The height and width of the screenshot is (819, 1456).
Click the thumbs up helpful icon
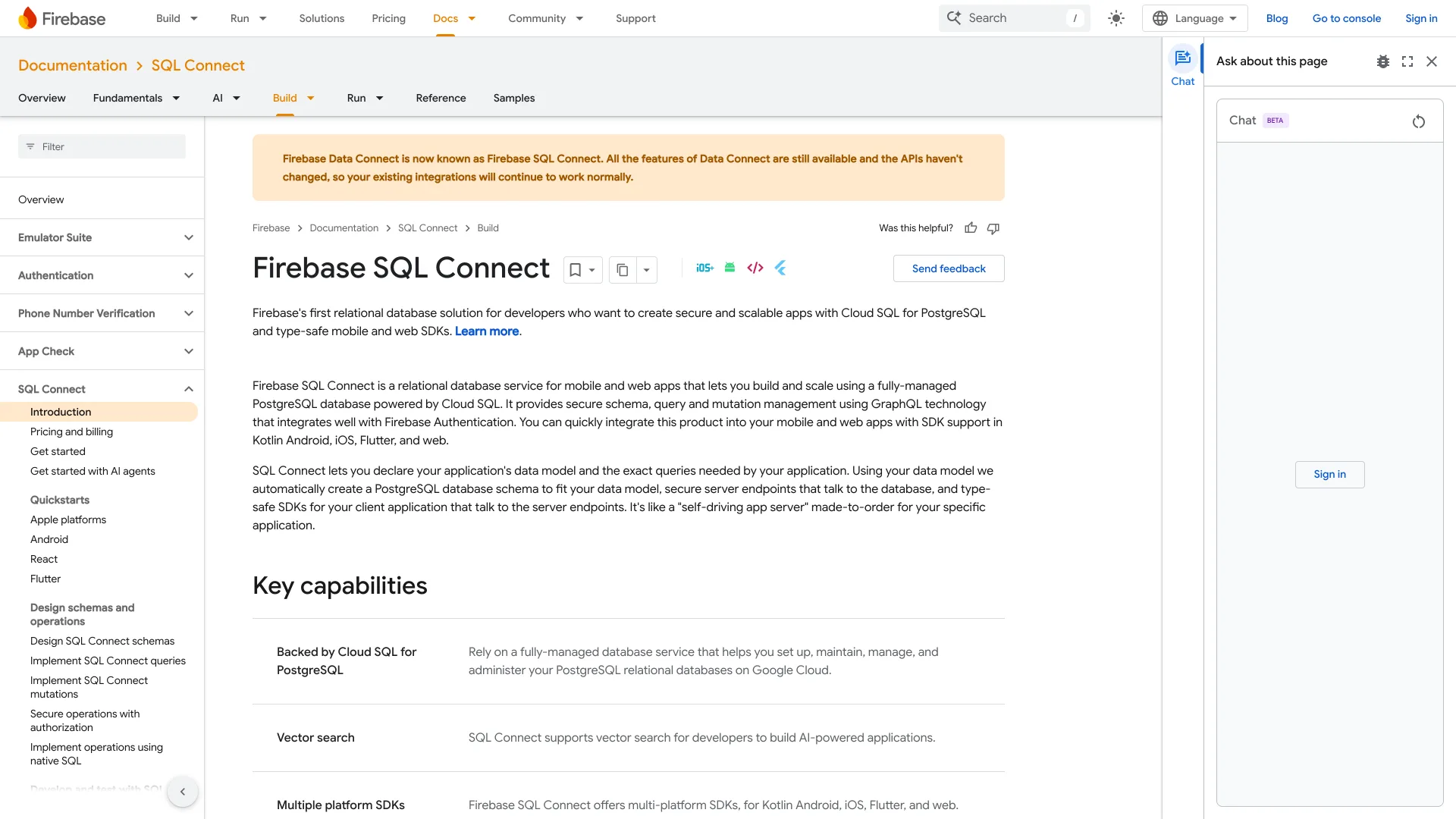coord(971,228)
